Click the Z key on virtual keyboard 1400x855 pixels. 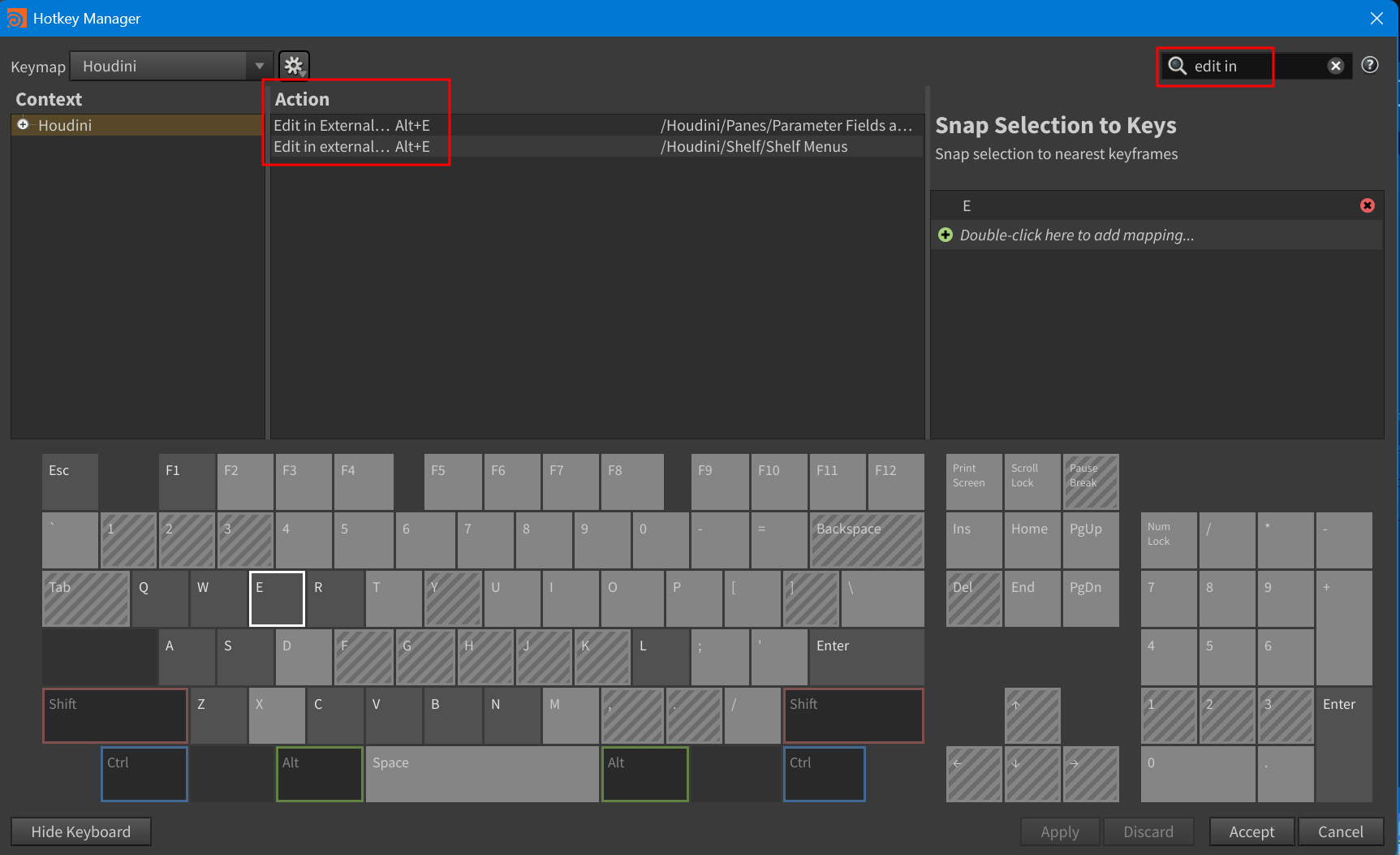click(218, 715)
